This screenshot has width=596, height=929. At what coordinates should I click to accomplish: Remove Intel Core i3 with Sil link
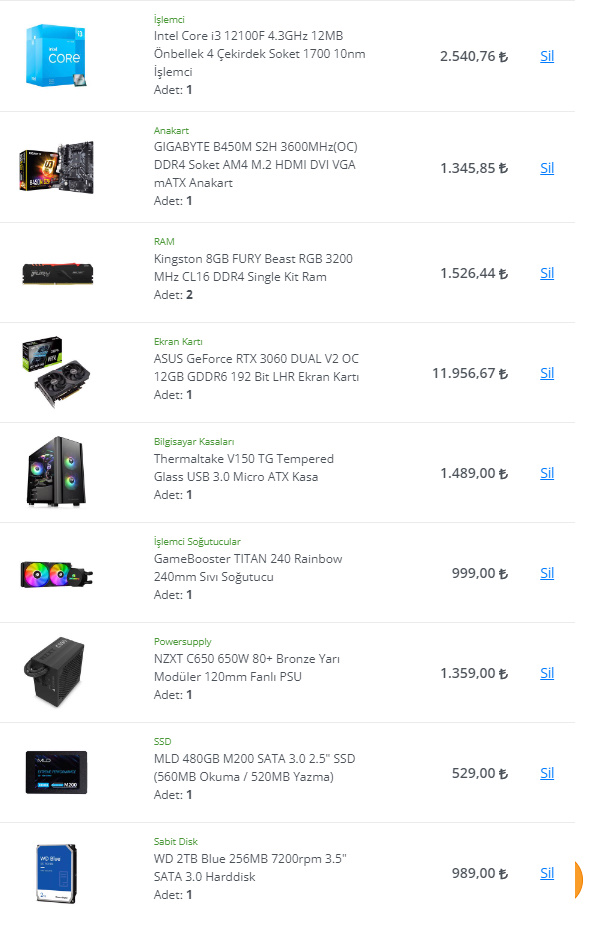click(547, 56)
